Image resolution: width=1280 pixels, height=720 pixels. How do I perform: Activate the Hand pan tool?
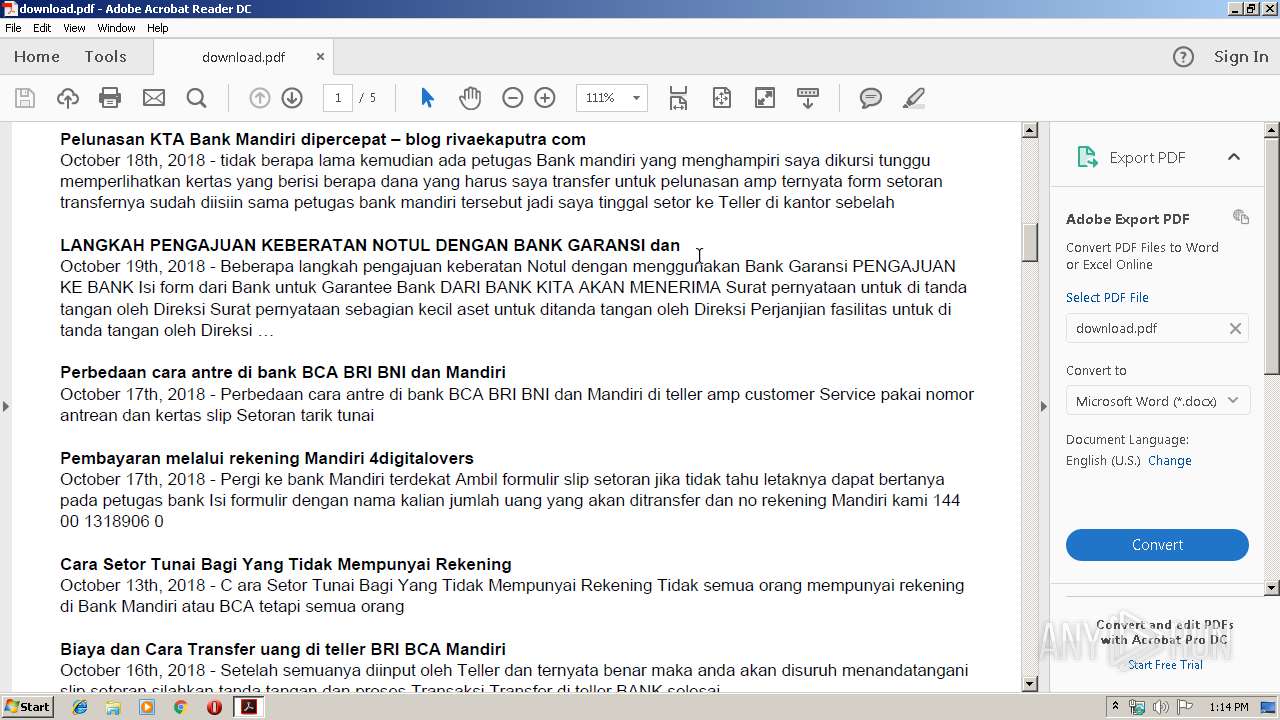[470, 98]
